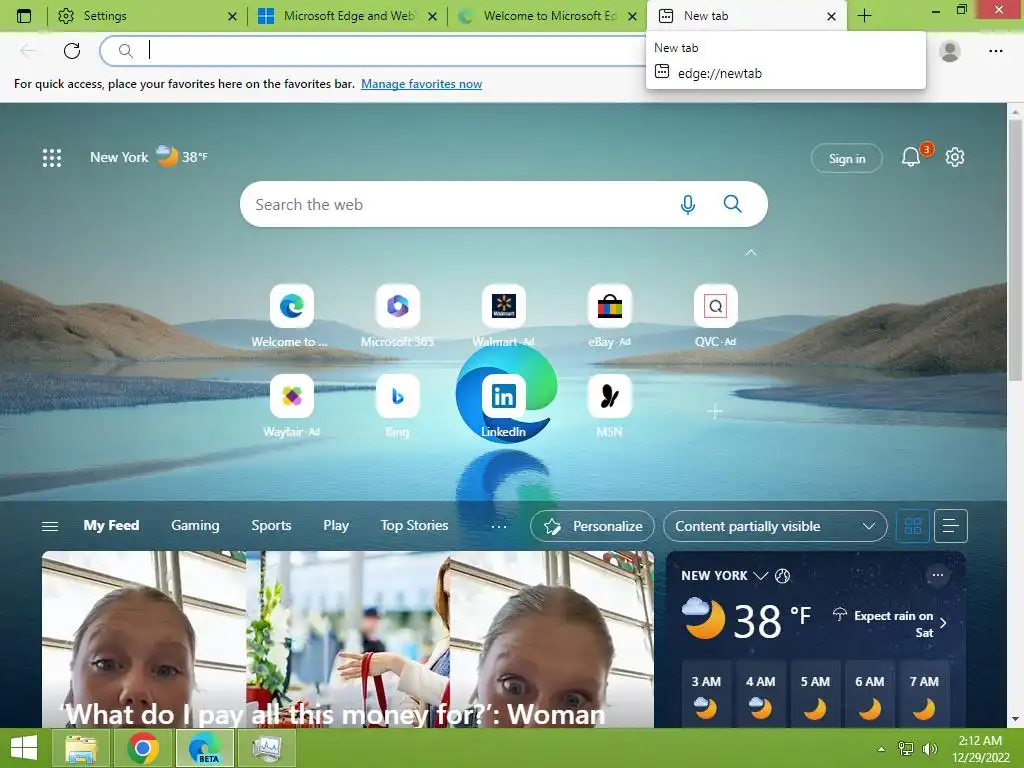
Task: Switch feed to list layout view
Action: [951, 526]
